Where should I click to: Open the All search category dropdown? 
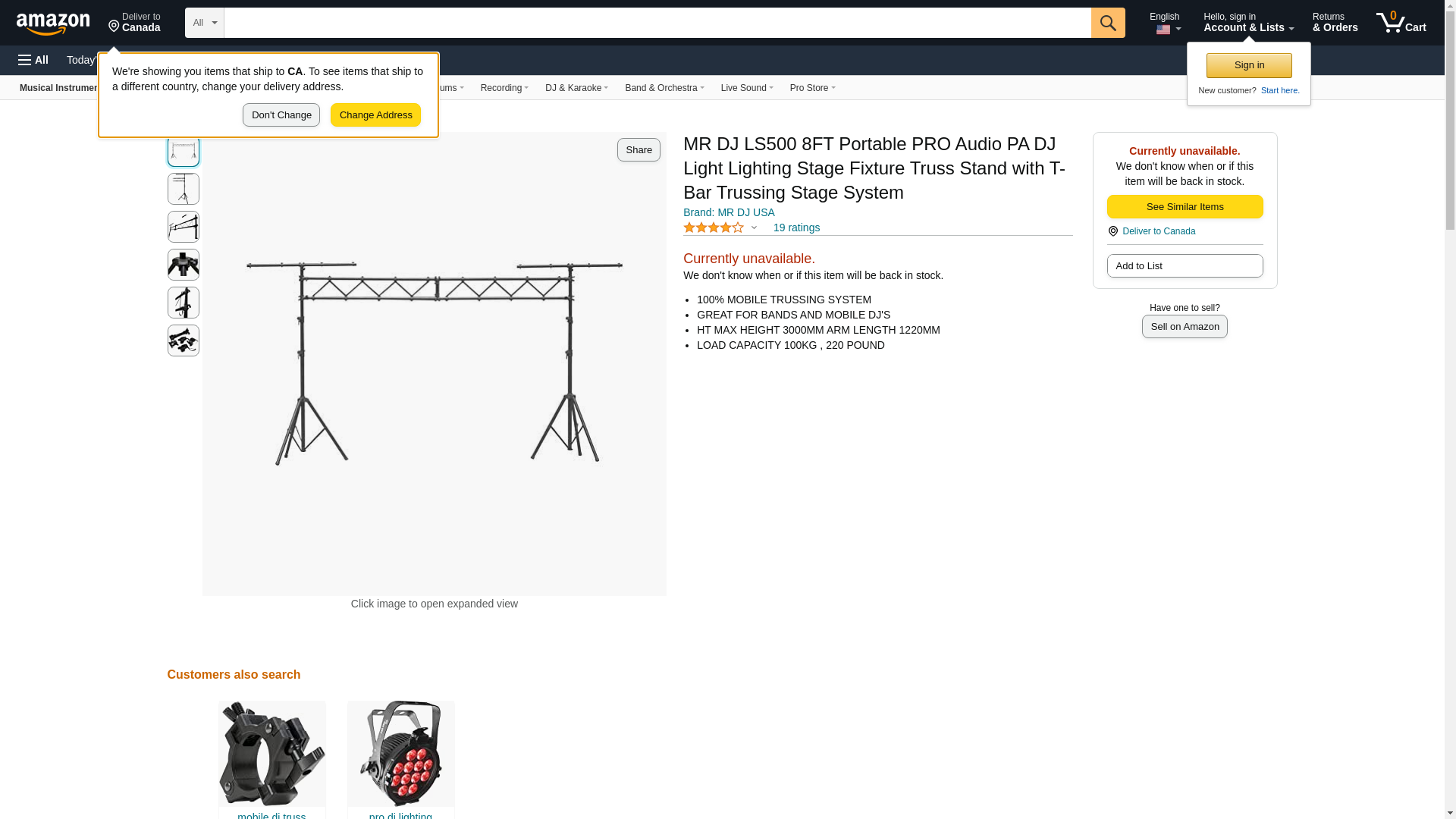pos(205,23)
